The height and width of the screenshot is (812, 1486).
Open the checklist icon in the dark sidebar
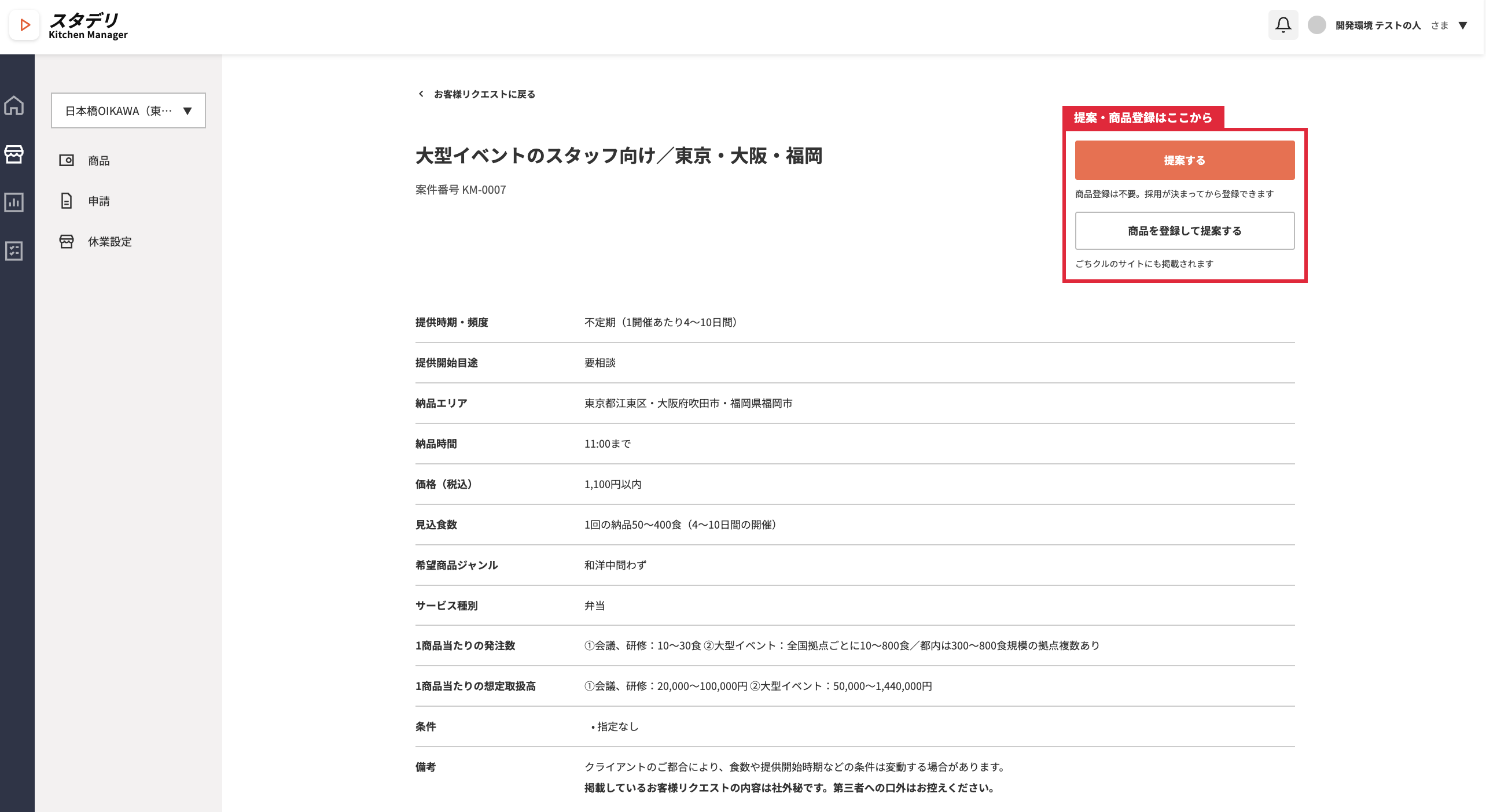pos(14,251)
